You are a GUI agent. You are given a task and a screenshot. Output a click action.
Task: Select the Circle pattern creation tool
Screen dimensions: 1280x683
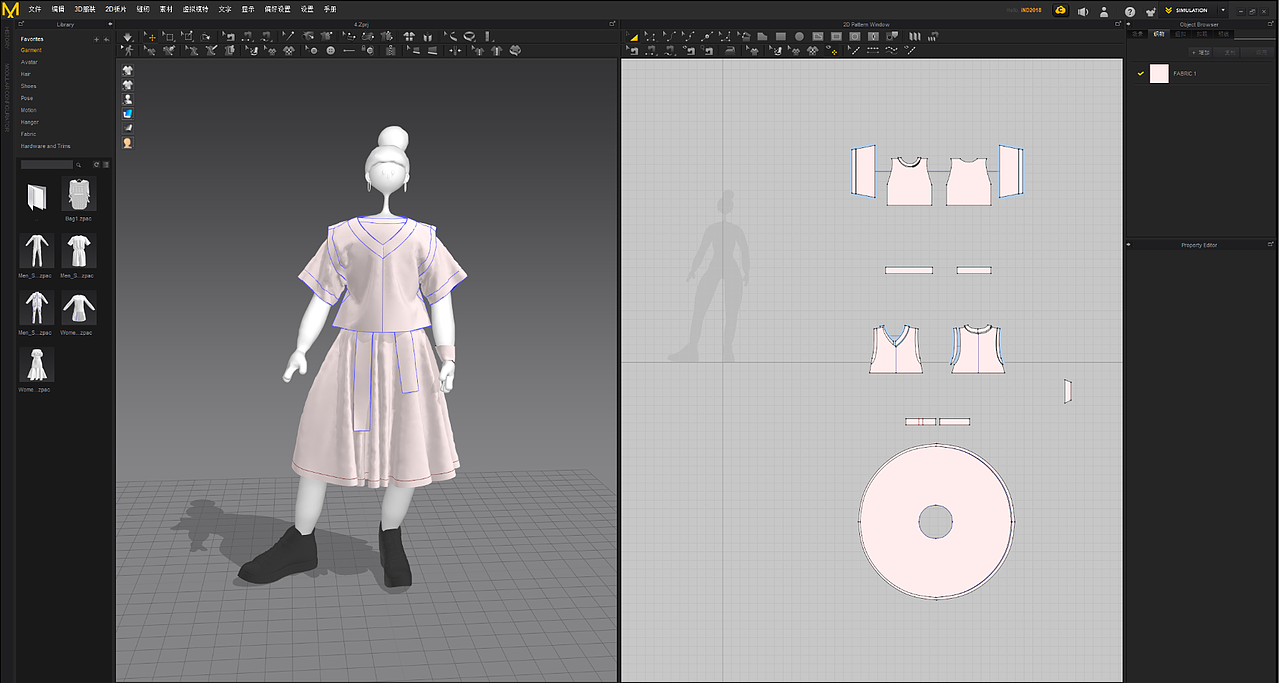pos(800,36)
